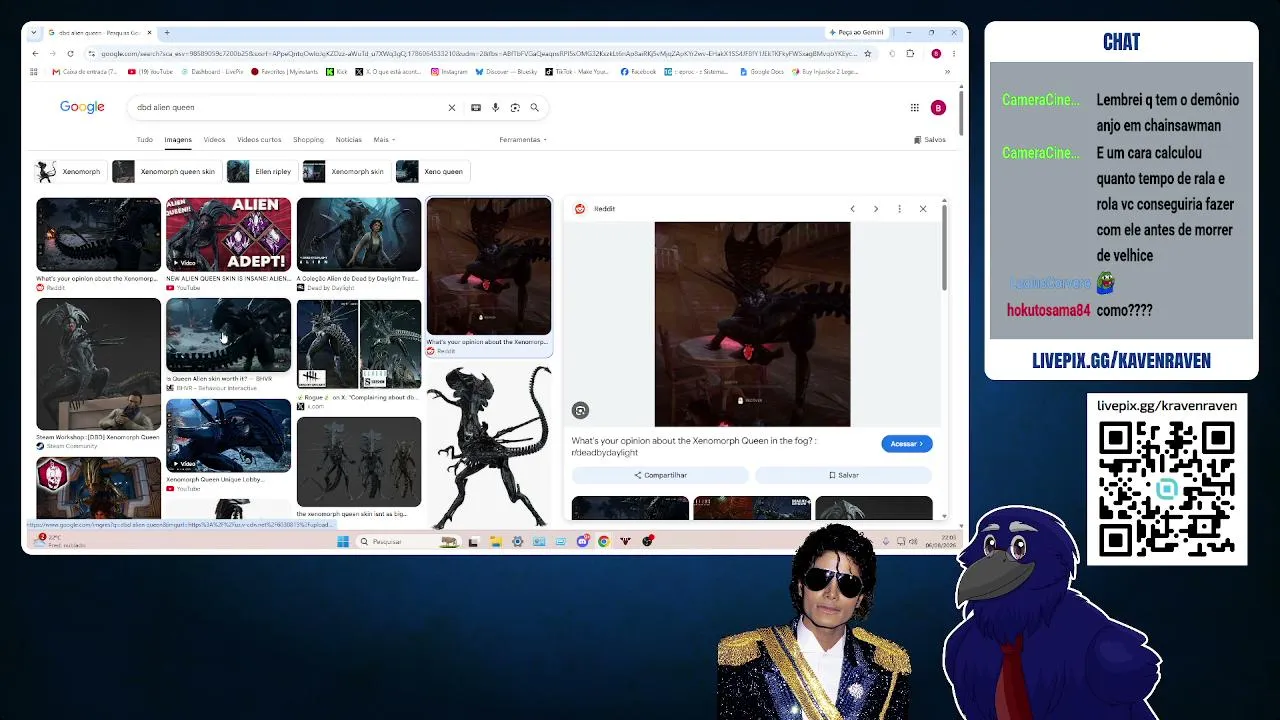1280x720 pixels.
Task: Open the 'Queen Alien skin worth it?' result
Action: tap(229, 335)
